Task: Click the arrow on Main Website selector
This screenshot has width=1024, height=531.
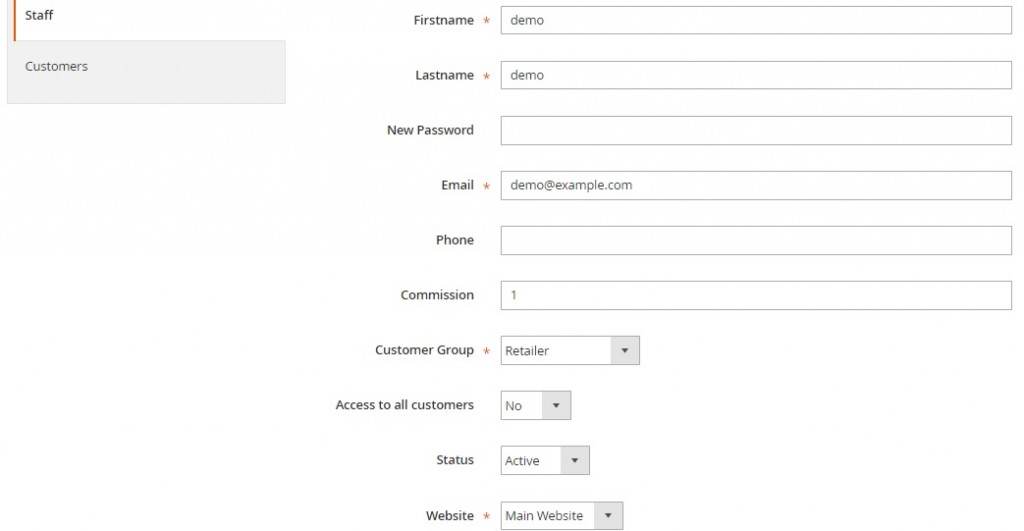Action: [608, 515]
